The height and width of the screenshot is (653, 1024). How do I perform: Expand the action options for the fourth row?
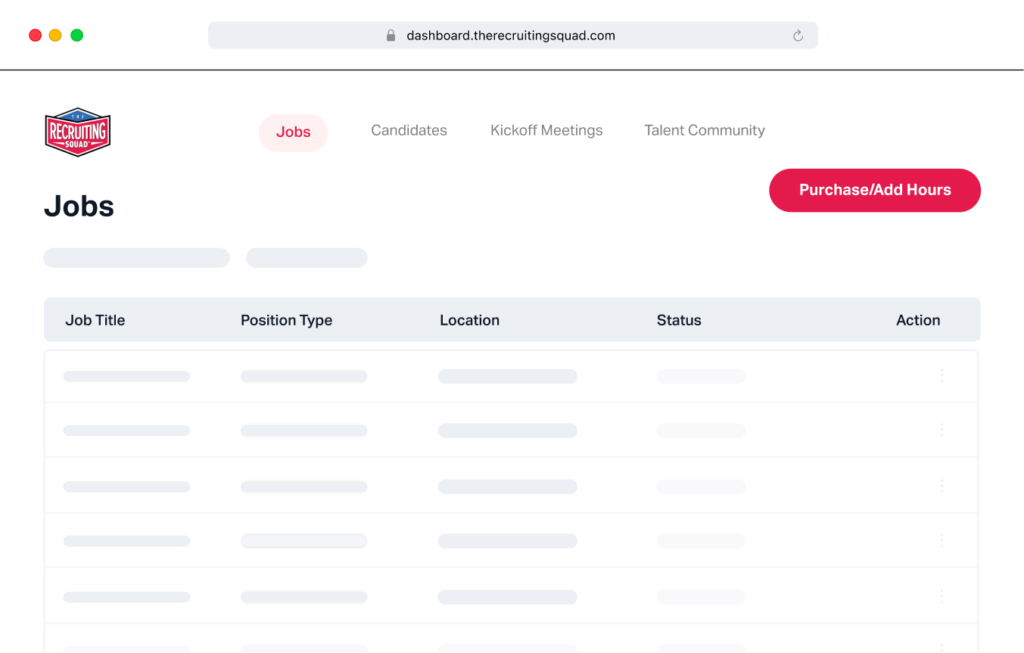941,540
